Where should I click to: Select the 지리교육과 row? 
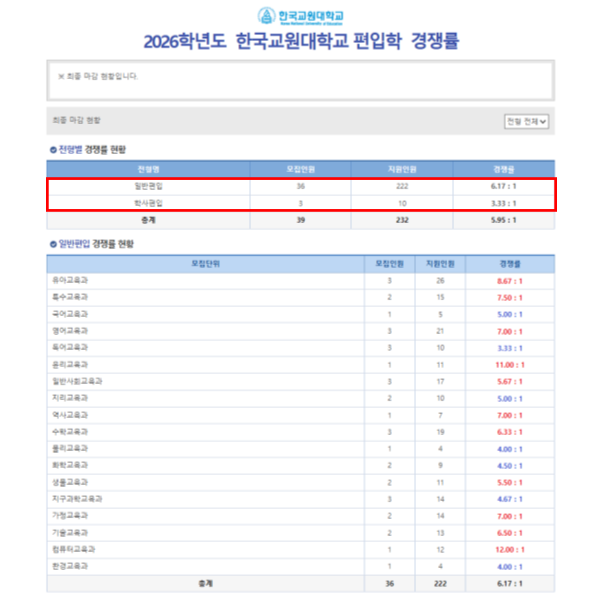[x=301, y=398]
